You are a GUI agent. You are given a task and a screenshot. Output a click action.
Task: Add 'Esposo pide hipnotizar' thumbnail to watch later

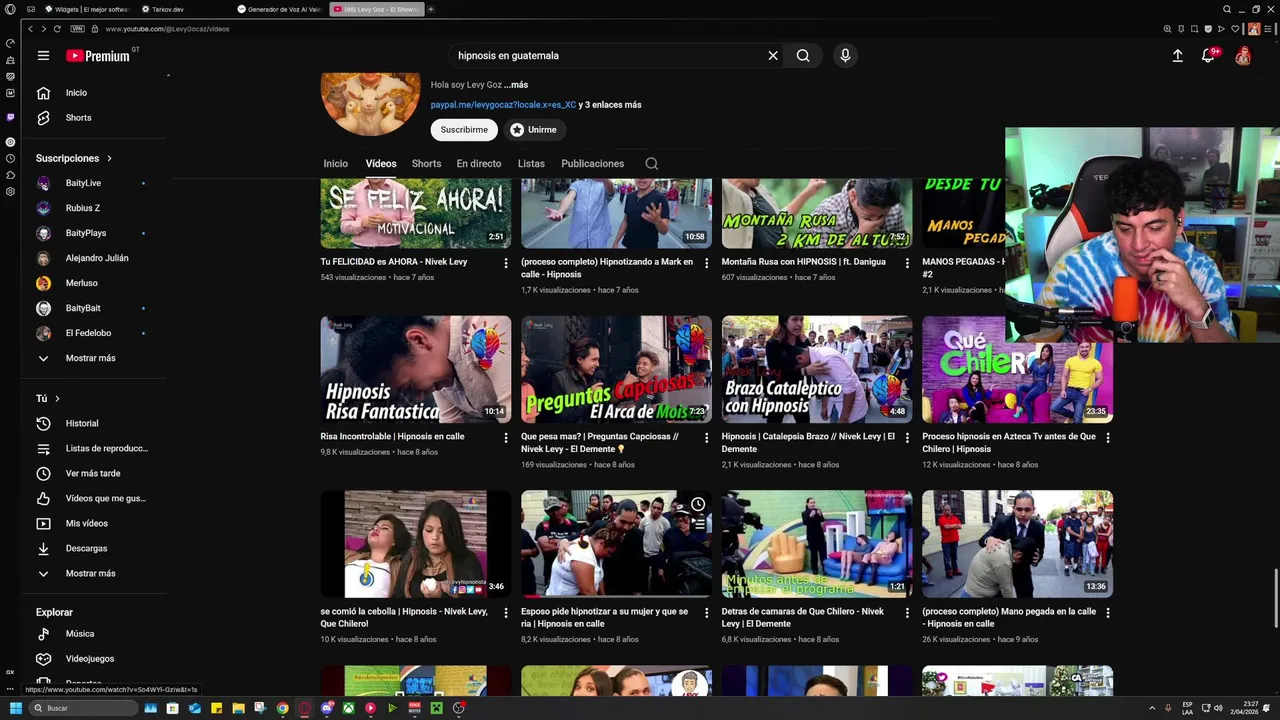coord(698,504)
